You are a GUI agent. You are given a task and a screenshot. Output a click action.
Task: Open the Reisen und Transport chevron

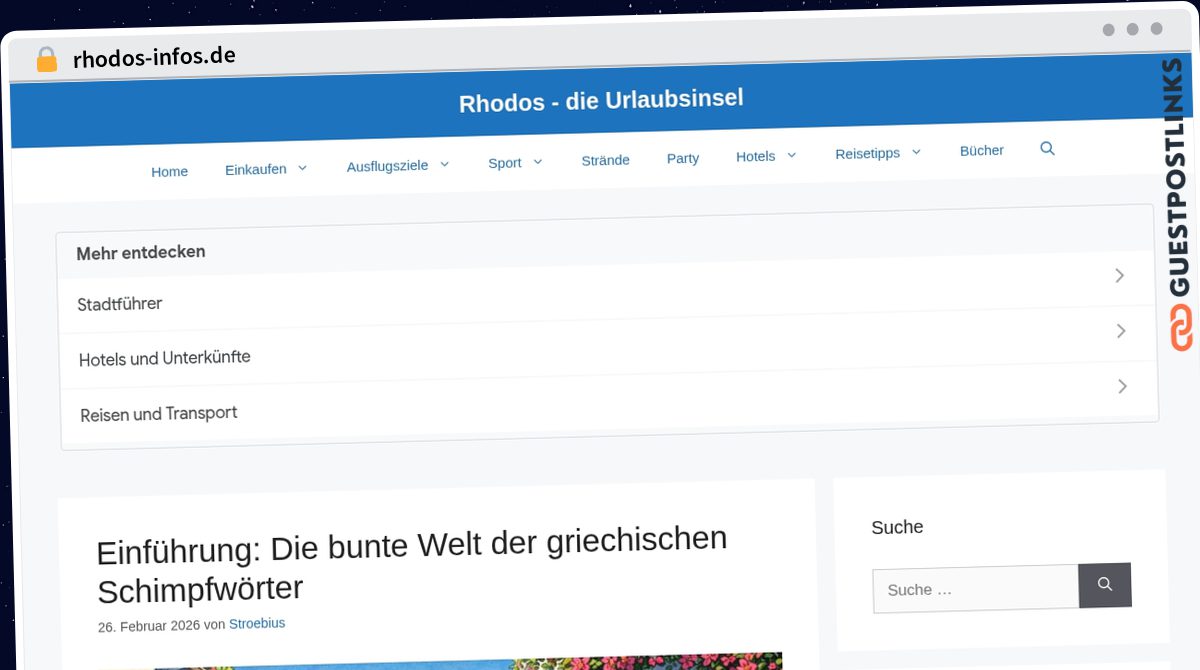pyautogui.click(x=1122, y=386)
